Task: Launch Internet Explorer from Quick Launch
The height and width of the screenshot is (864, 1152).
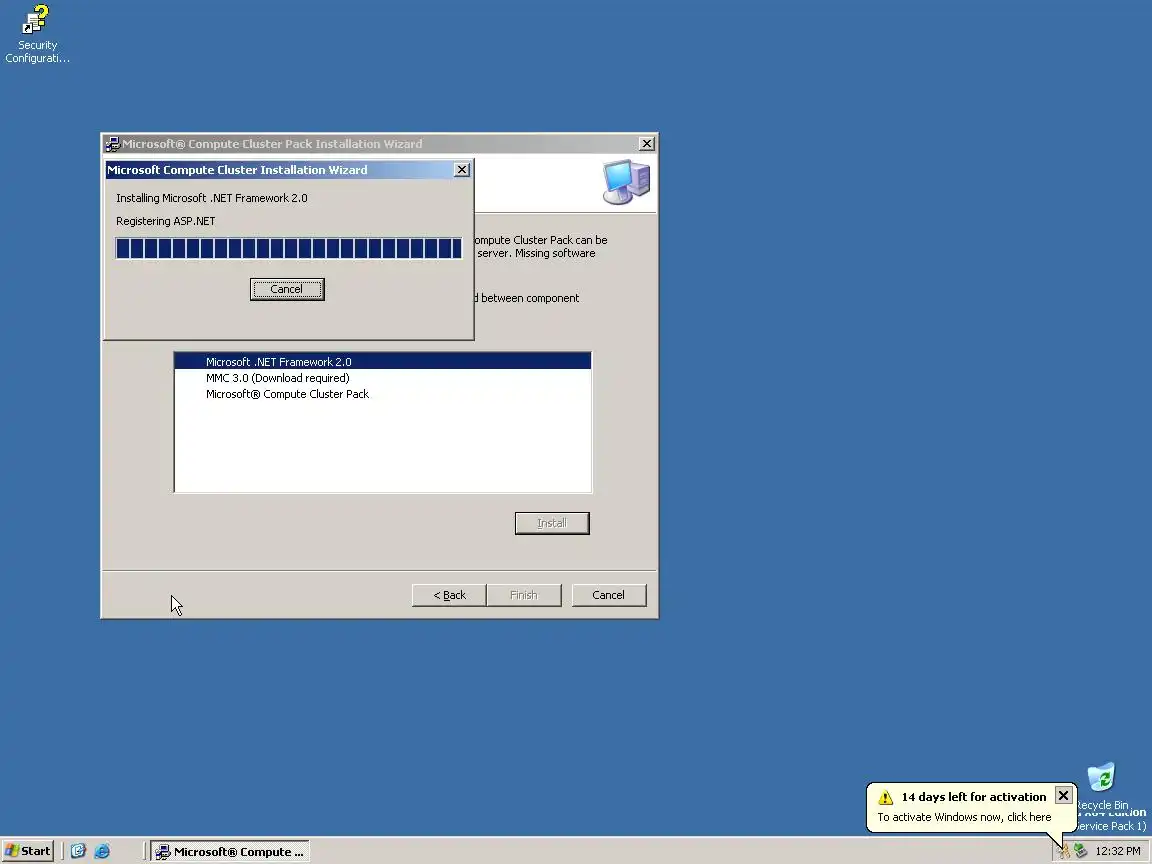Action: point(102,852)
